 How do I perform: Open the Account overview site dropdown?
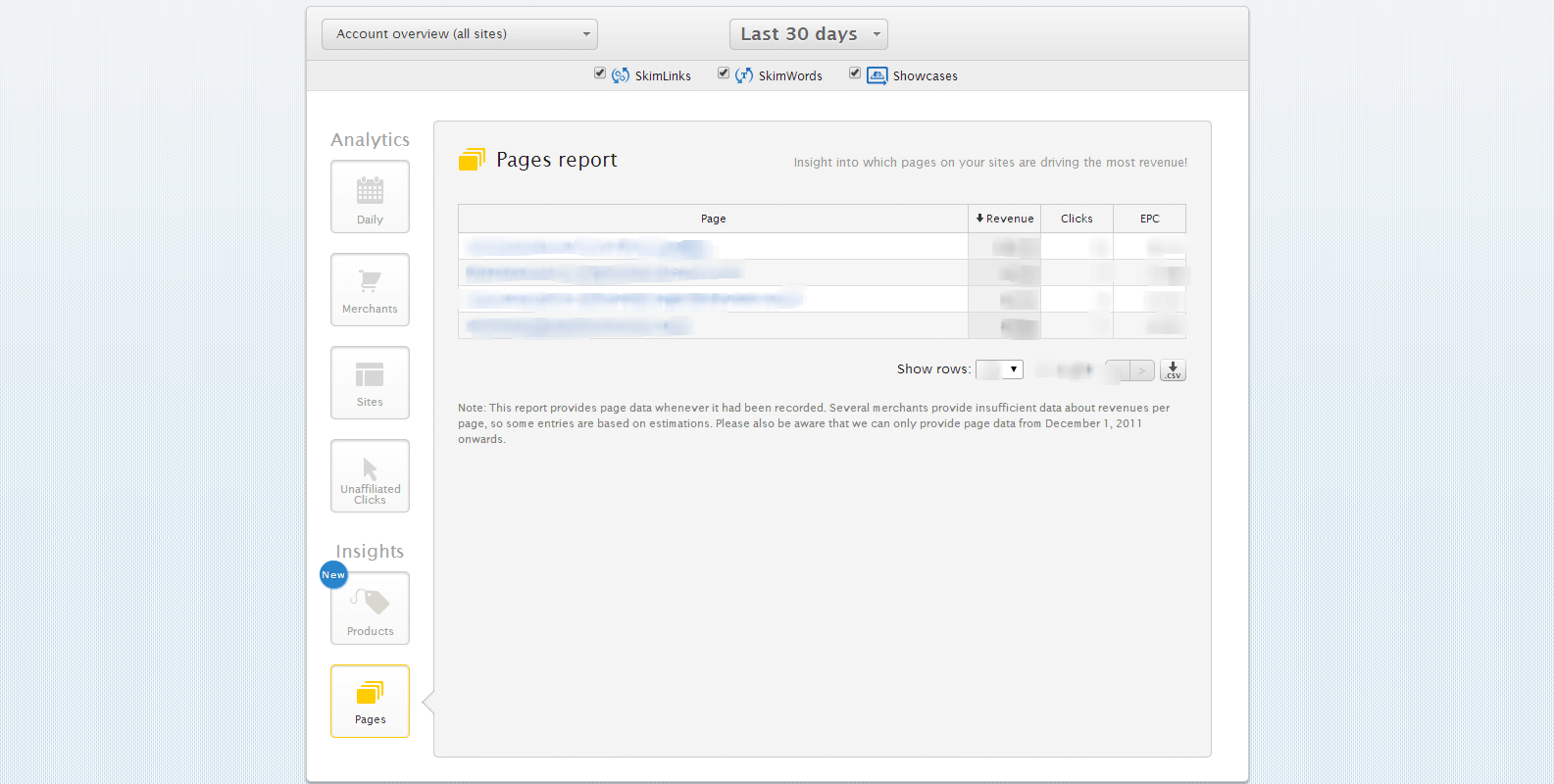[460, 34]
